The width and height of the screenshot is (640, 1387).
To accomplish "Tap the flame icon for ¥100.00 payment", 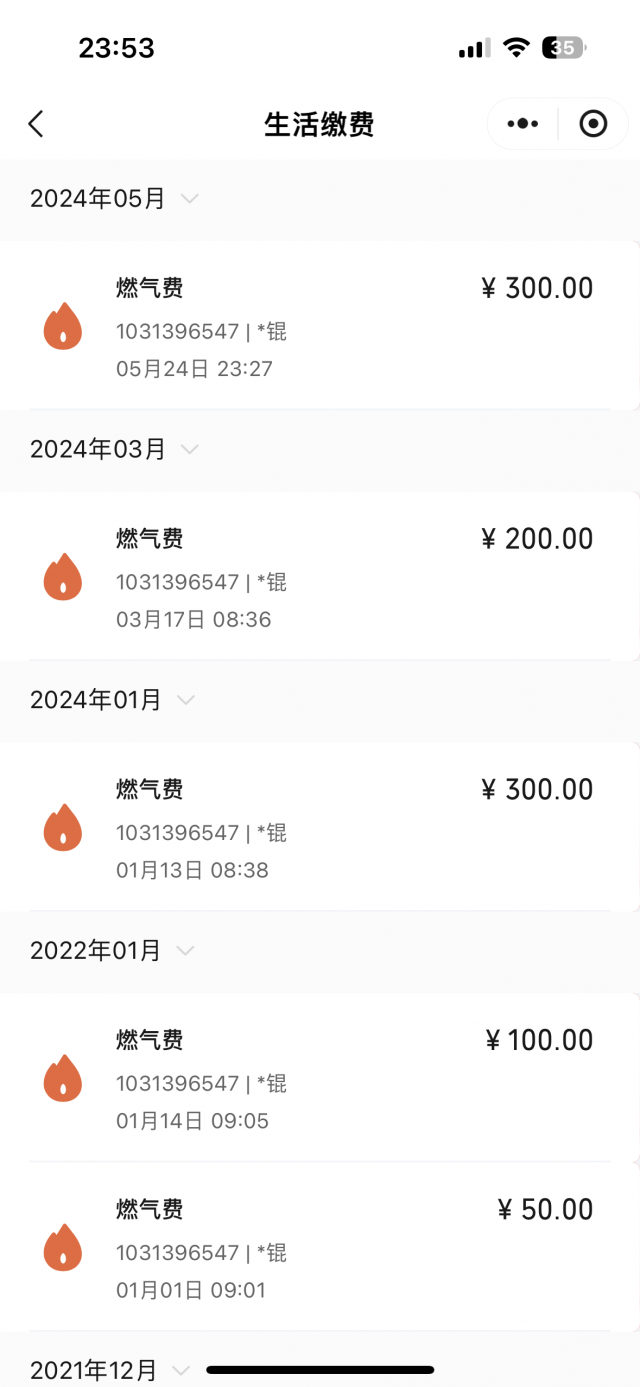I will 62,1078.
